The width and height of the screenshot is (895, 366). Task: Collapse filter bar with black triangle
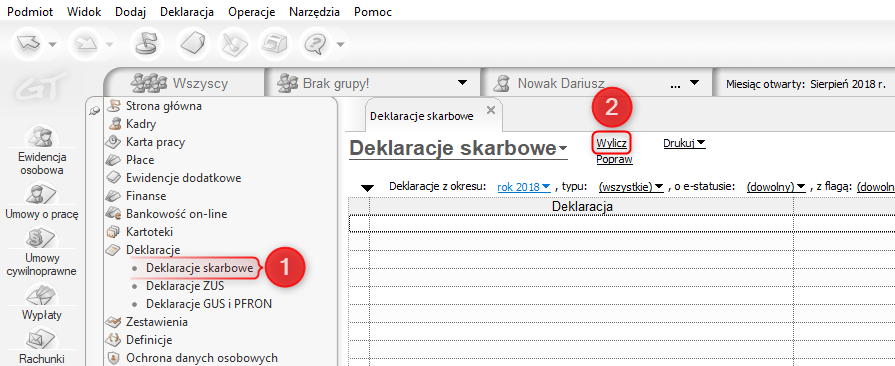[368, 188]
